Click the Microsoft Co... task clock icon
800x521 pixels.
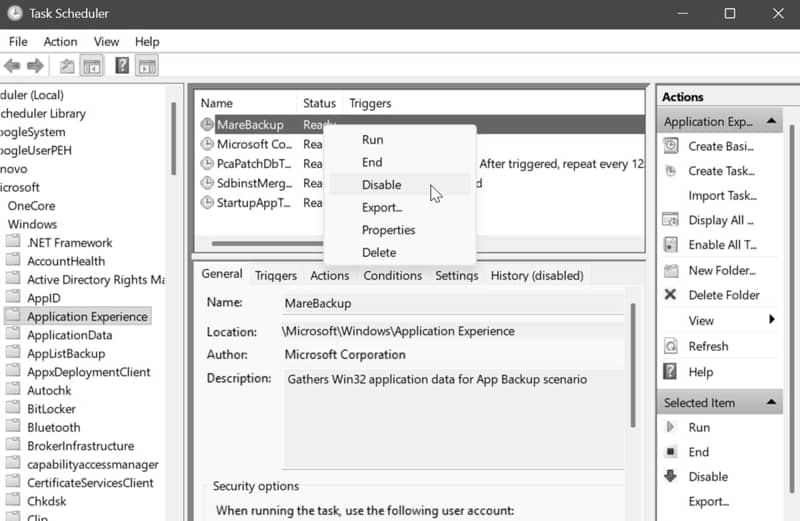[x=207, y=144]
